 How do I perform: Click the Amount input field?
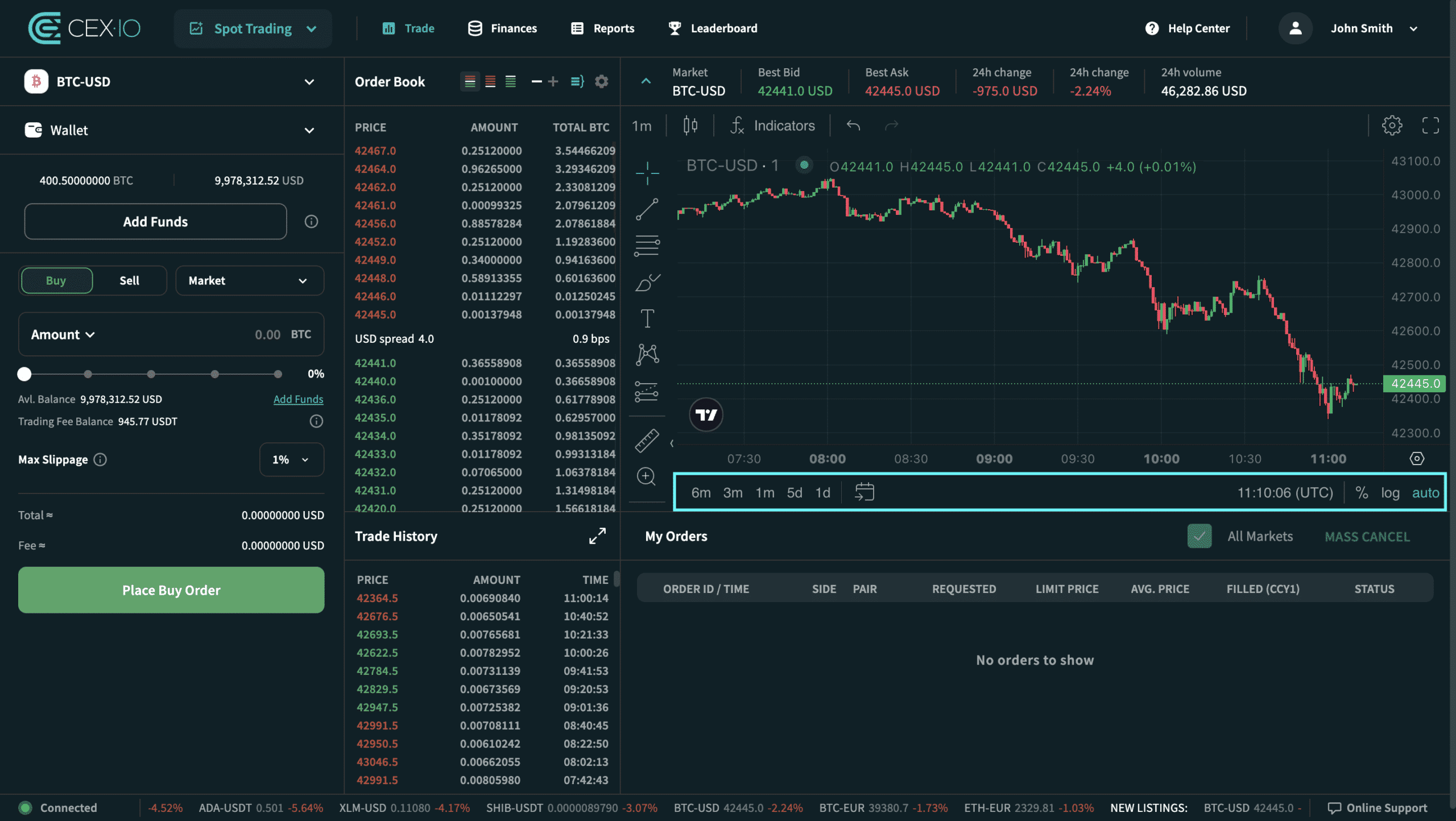(171, 334)
